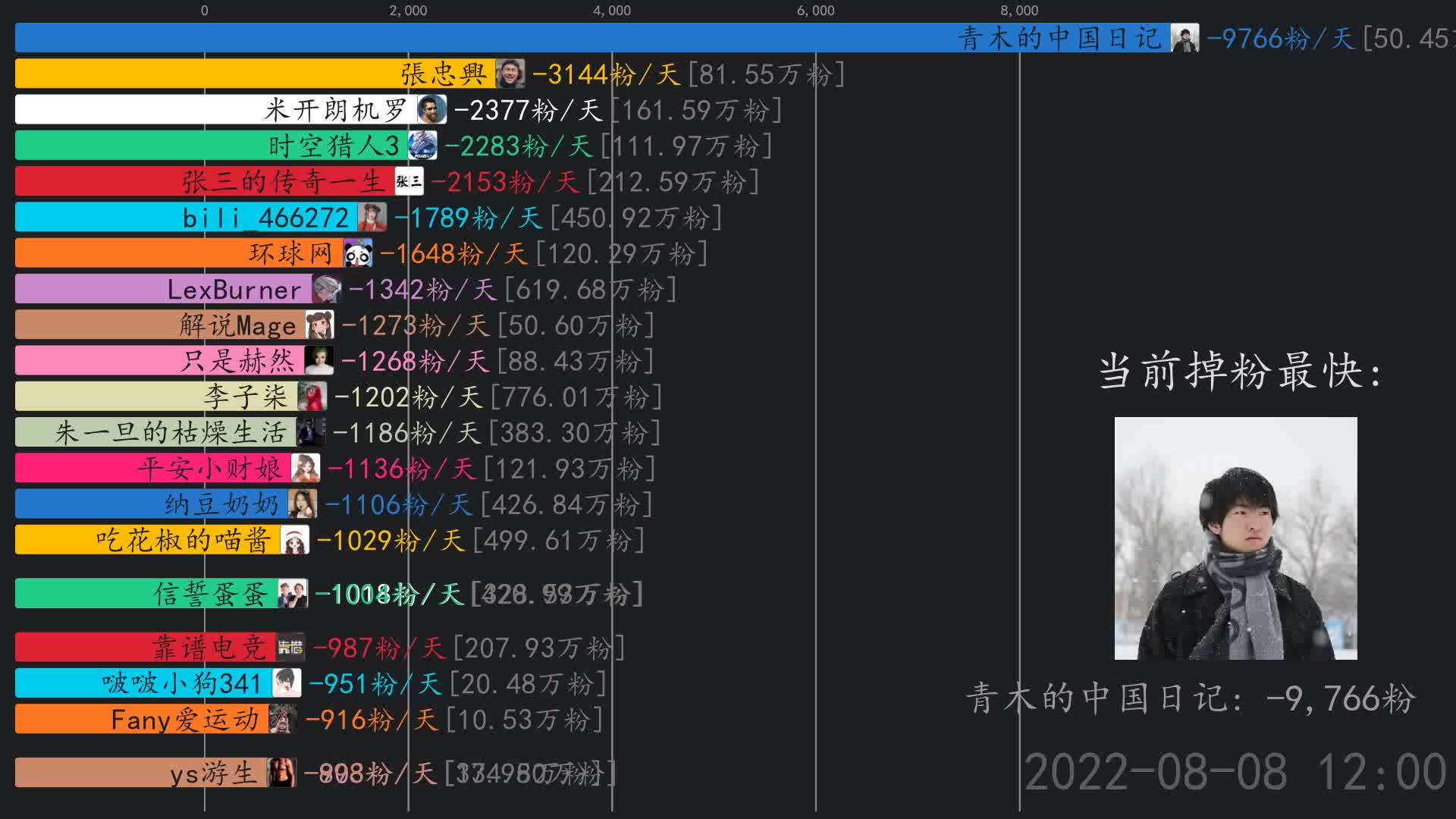Click 靠谱电竞 avatar icon
The image size is (1456, 819).
290,648
